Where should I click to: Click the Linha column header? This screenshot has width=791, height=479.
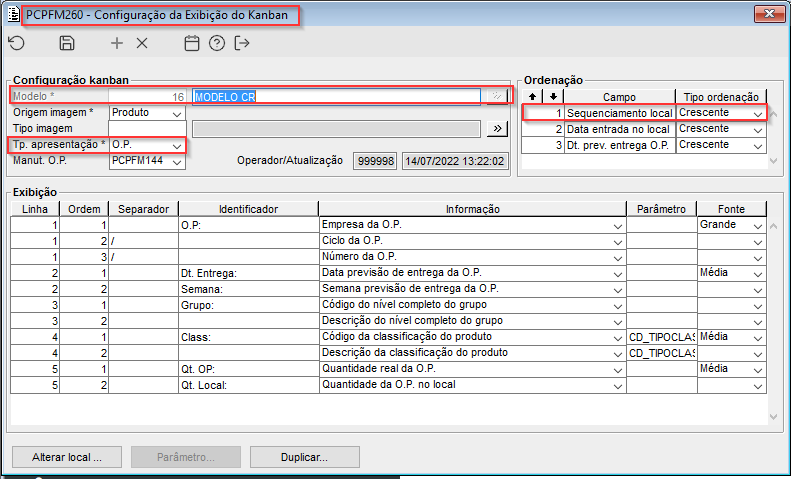click(35, 209)
